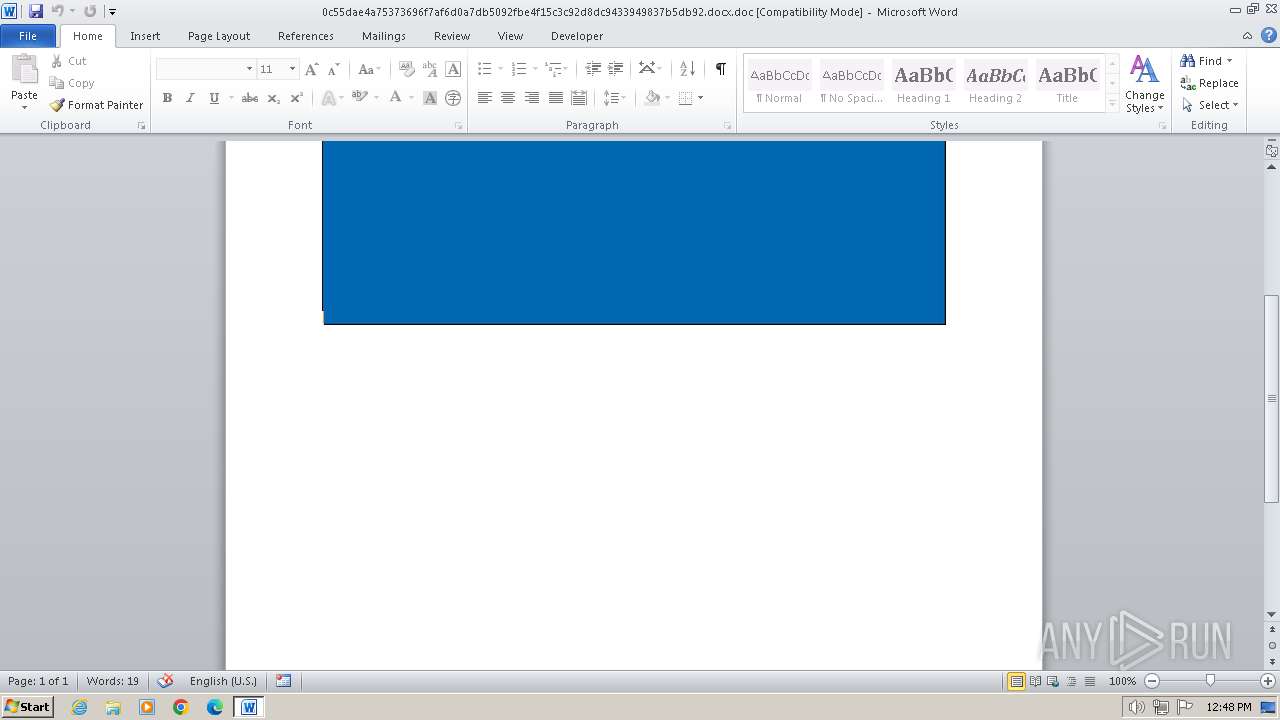Click Change Styles button
Screen dimensions: 1280x720
pos(1144,84)
